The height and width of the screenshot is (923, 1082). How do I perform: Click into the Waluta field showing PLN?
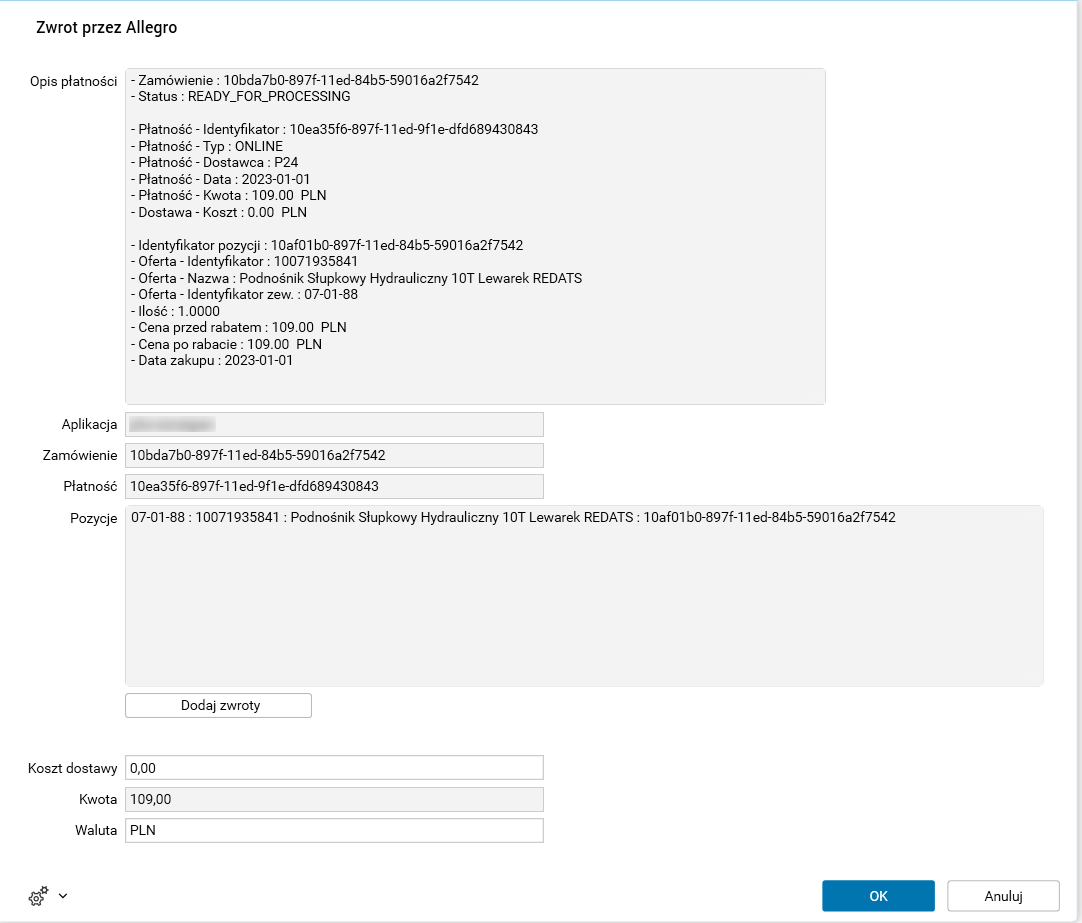pyautogui.click(x=333, y=830)
